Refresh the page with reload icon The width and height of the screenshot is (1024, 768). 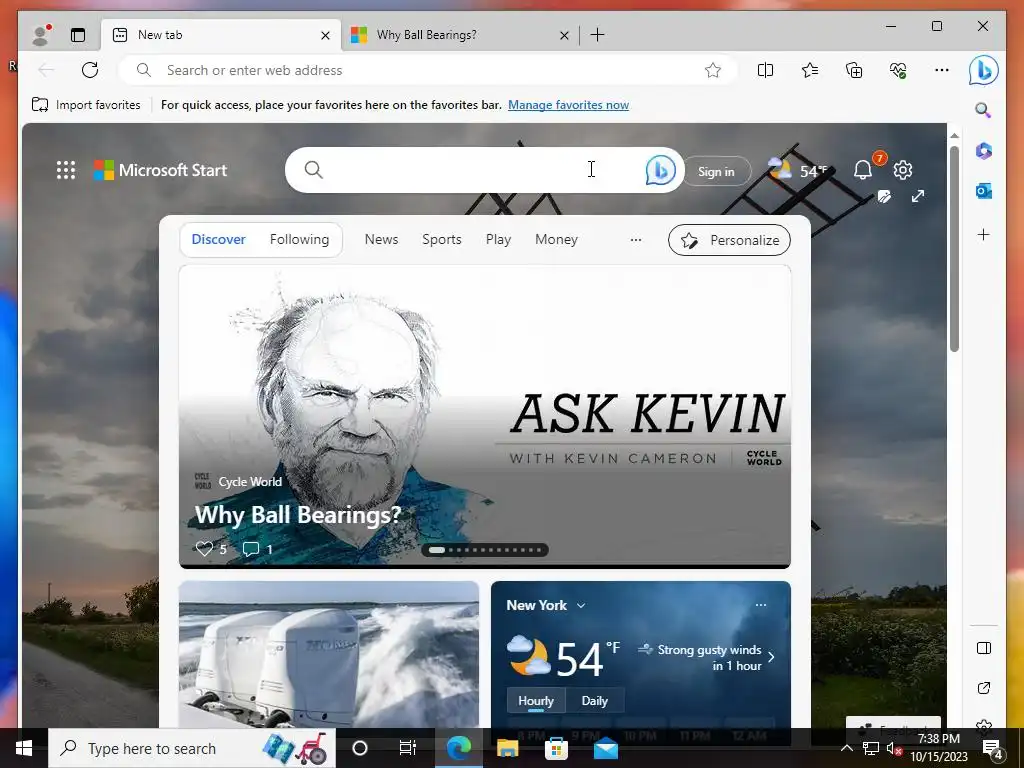coord(90,70)
